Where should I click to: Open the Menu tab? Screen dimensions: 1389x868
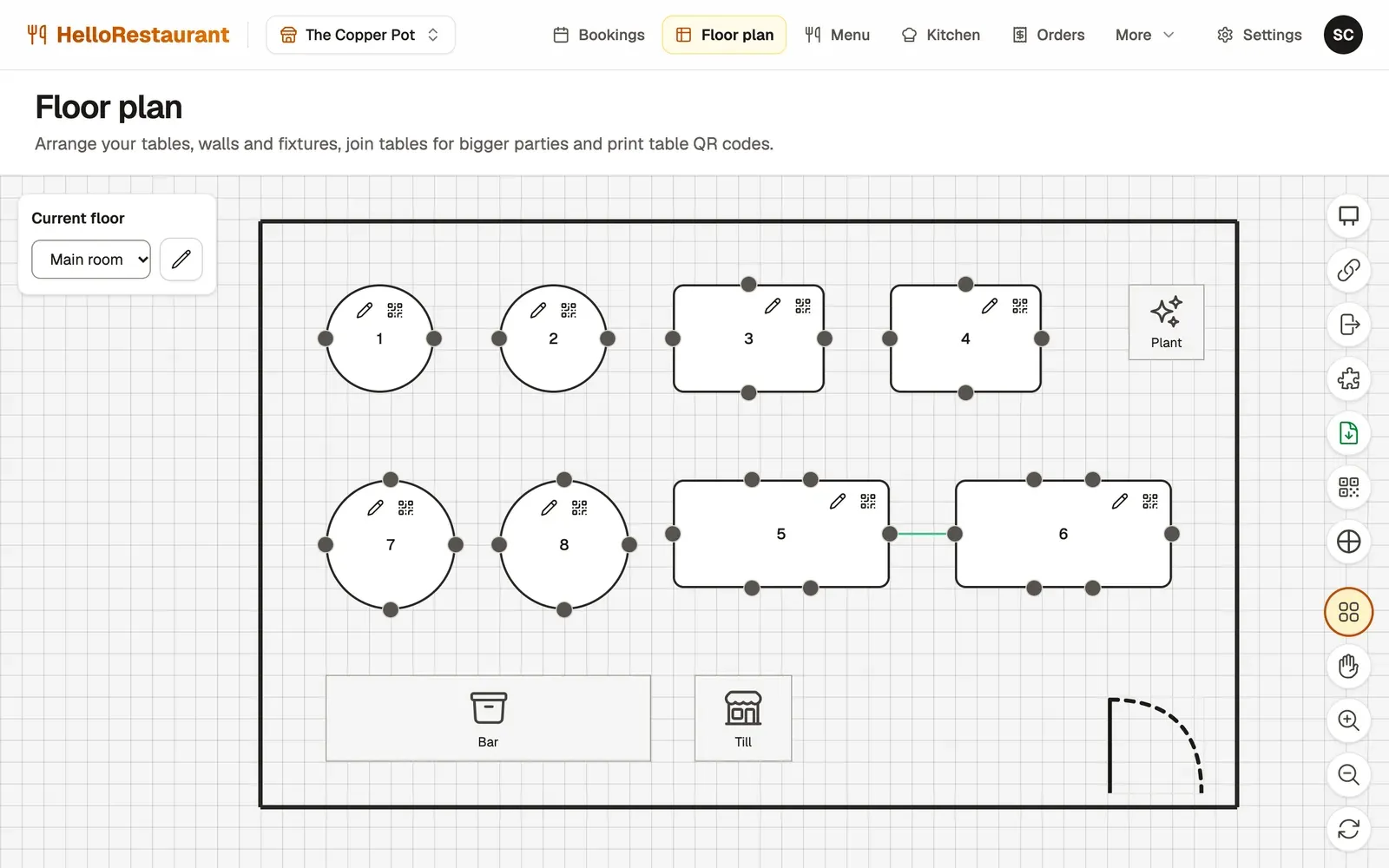click(x=837, y=35)
